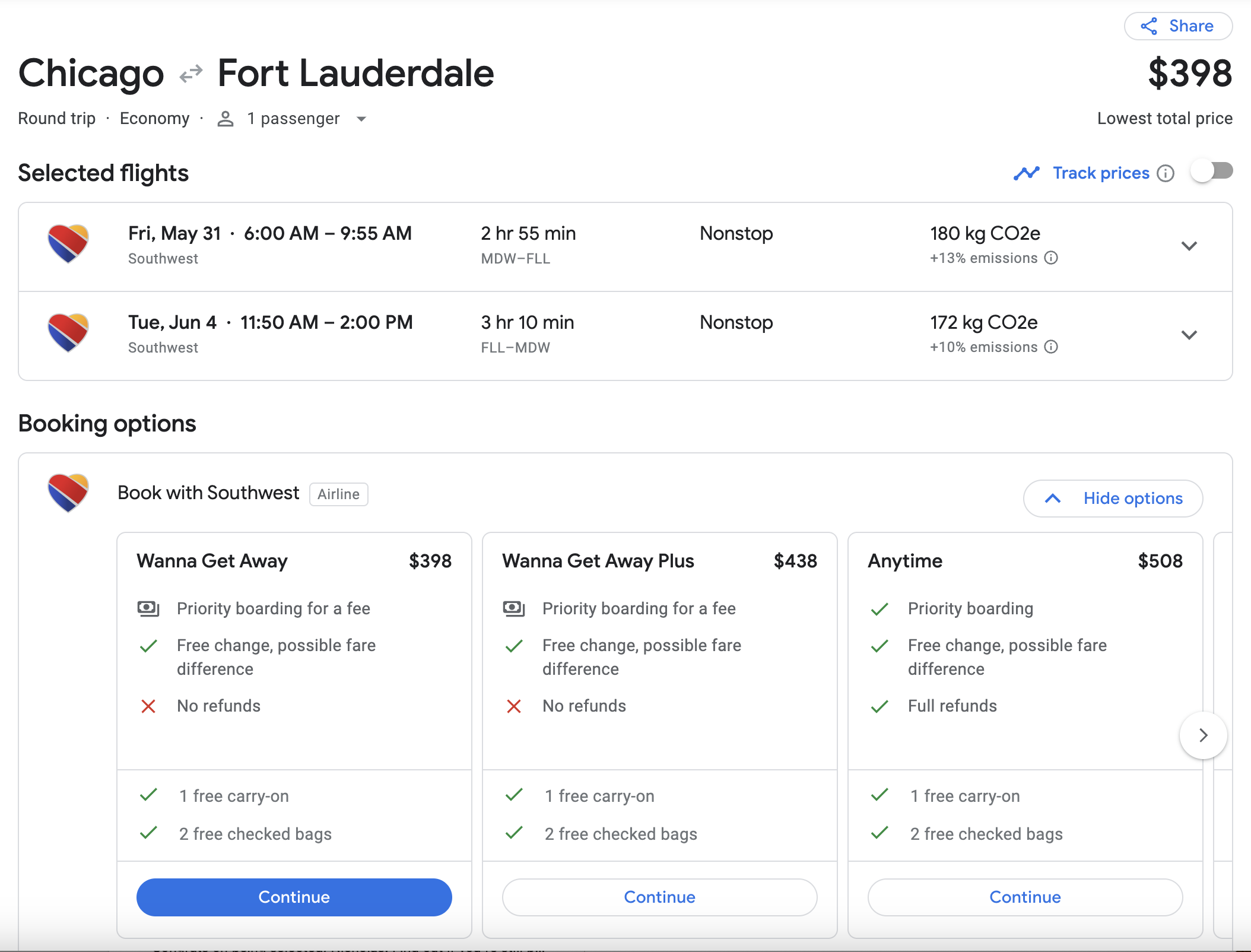Open the 1 passenger dropdown arrow
This screenshot has height=952, width=1251.
pos(361,119)
